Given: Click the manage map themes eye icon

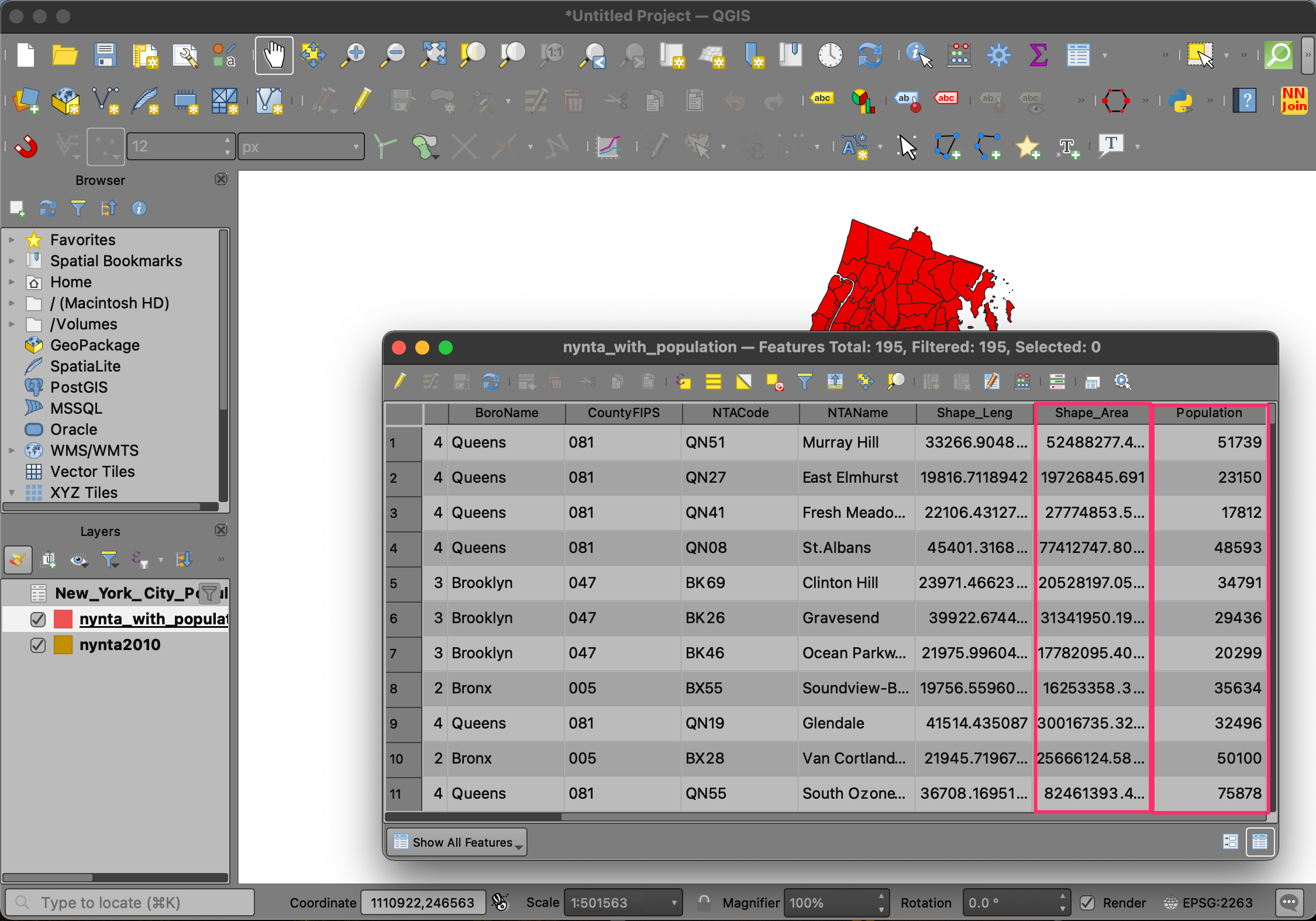Looking at the screenshot, I should [78, 560].
